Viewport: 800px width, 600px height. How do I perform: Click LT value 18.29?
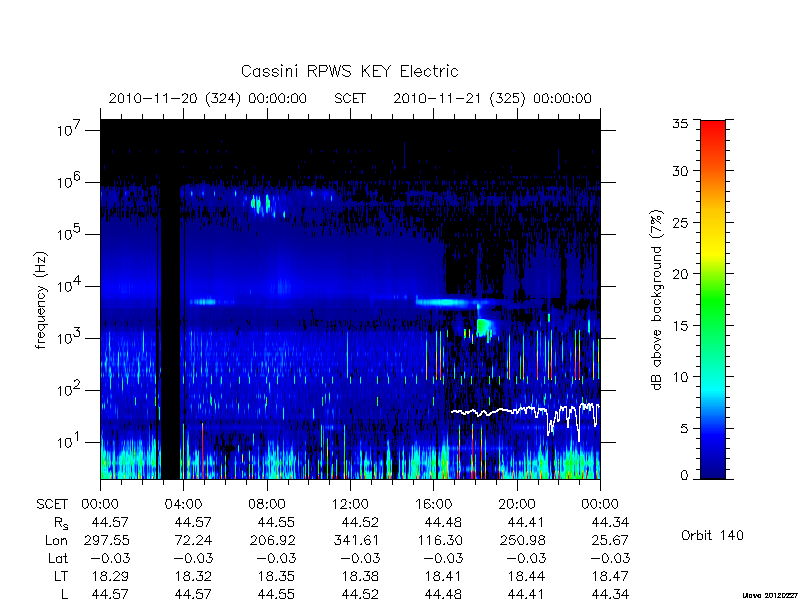110,577
